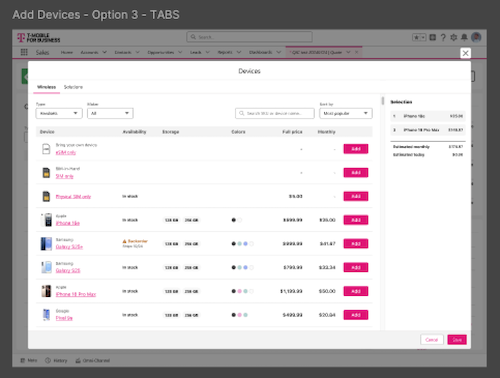Viewport: 500px width, 378px height.
Task: Open the help question mark icon
Action: click(x=443, y=37)
